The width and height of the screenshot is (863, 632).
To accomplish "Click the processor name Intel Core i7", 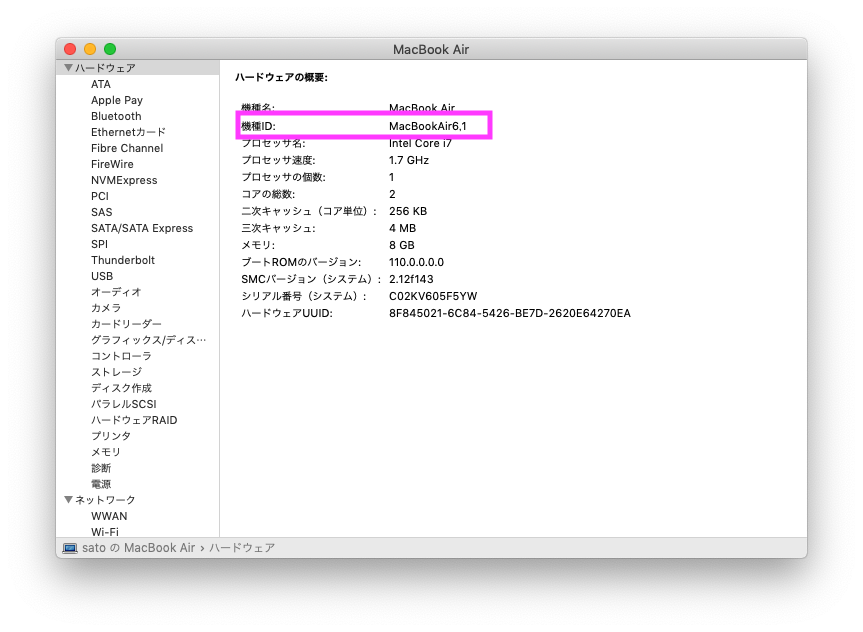I will [420, 143].
